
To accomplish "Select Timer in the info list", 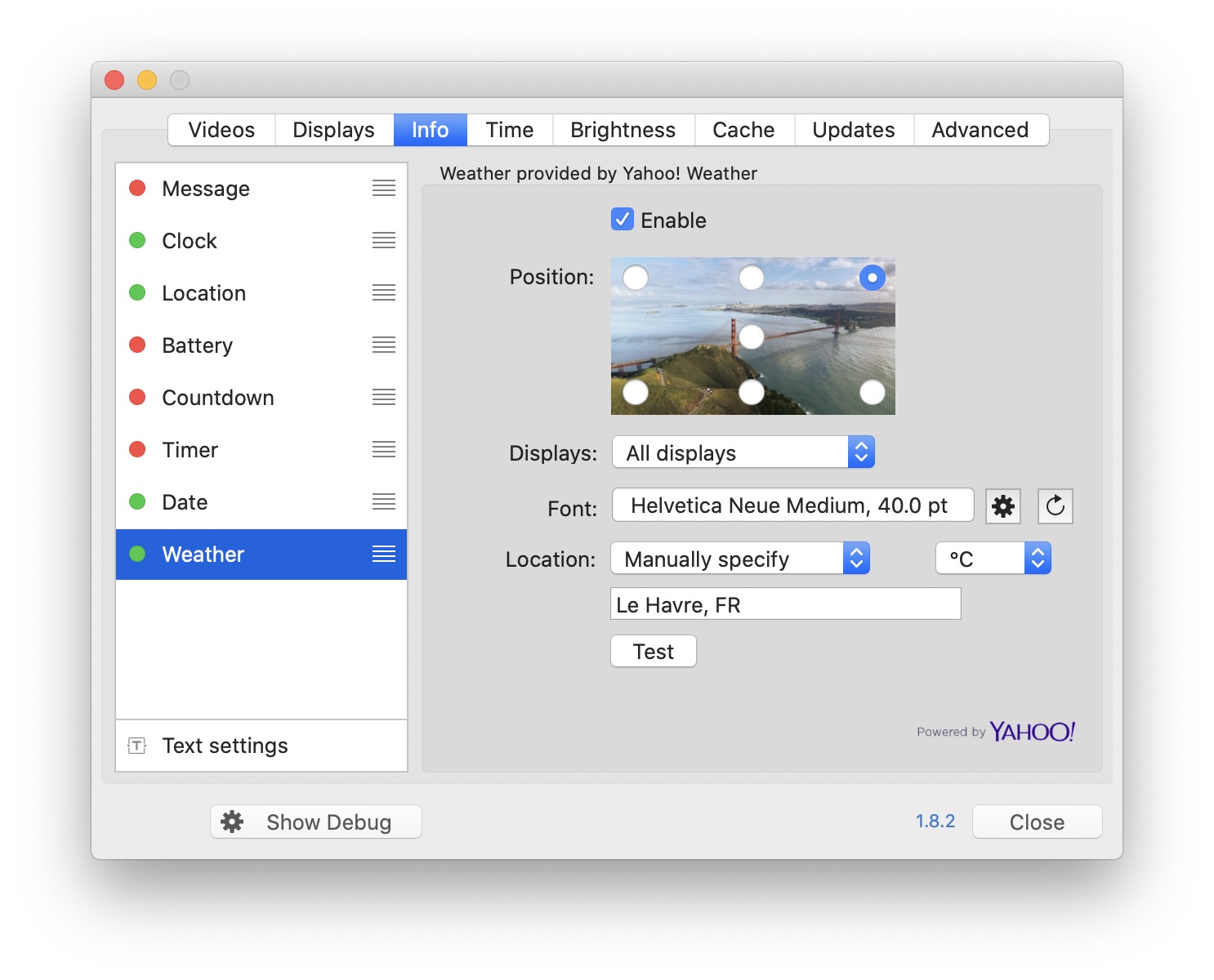I will tap(261, 450).
